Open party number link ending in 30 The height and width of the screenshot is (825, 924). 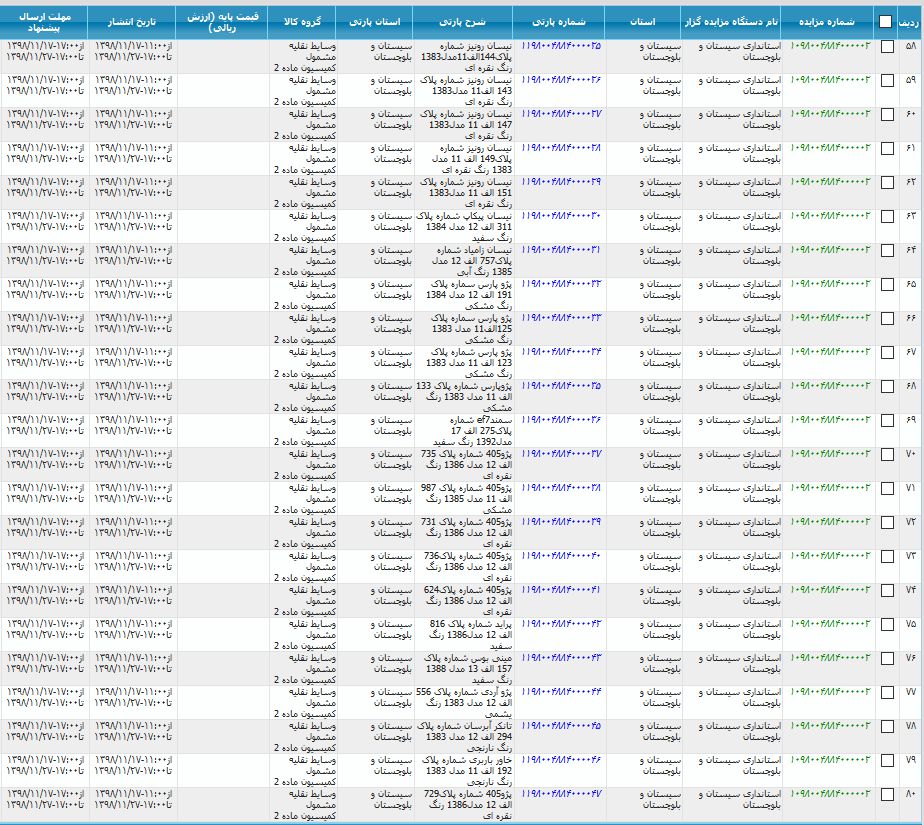coord(561,216)
